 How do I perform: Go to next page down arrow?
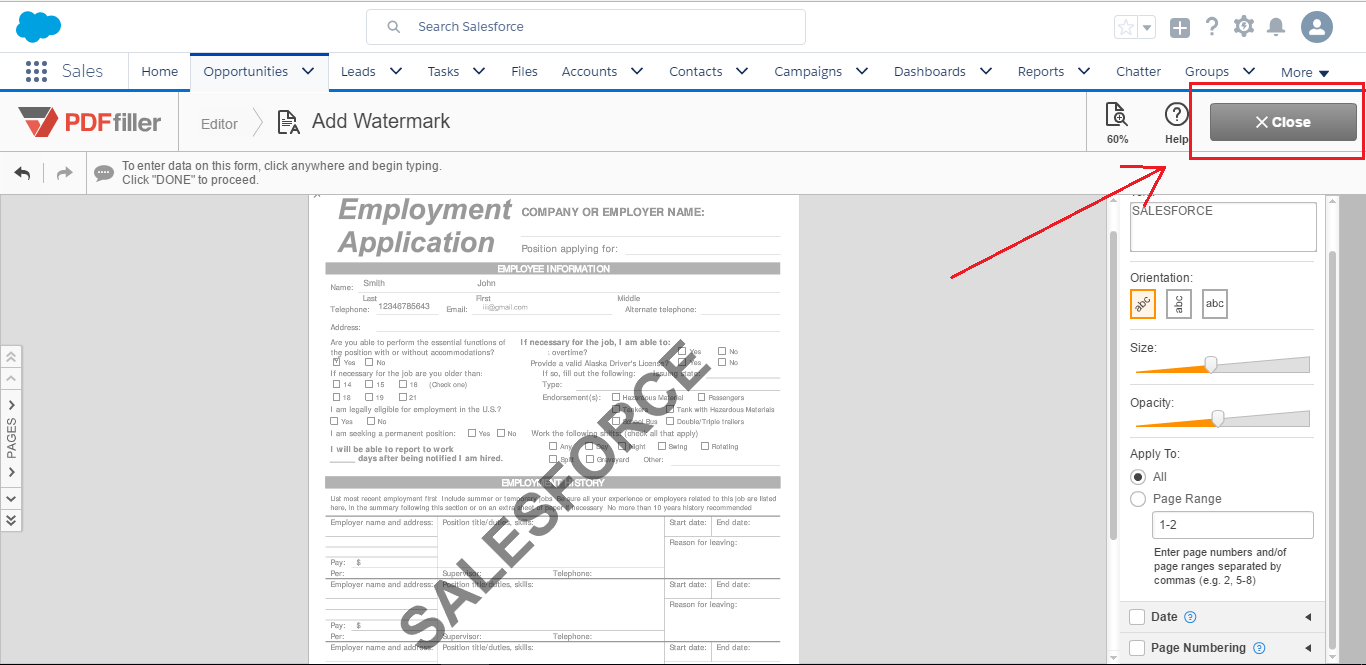11,497
